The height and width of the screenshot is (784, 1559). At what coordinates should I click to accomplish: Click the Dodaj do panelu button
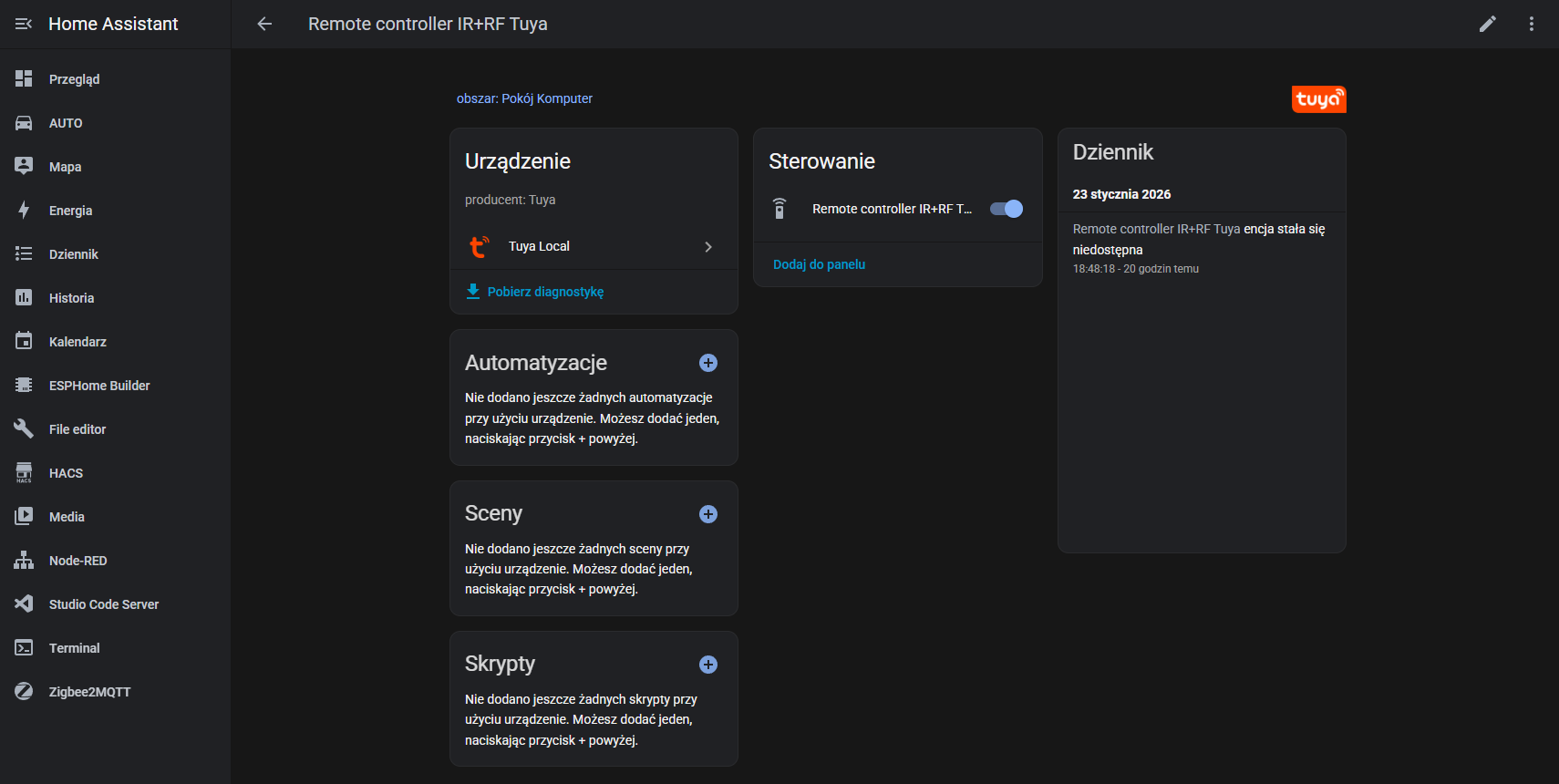[819, 264]
